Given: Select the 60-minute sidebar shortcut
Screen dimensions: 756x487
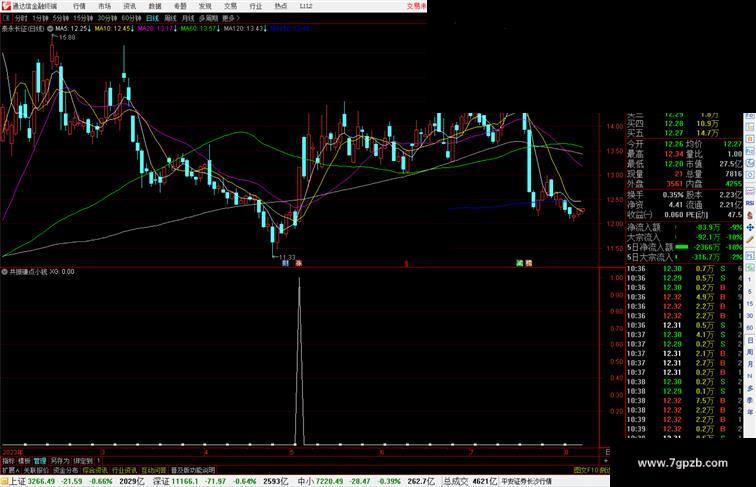Looking at the screenshot, I should pos(750,328).
